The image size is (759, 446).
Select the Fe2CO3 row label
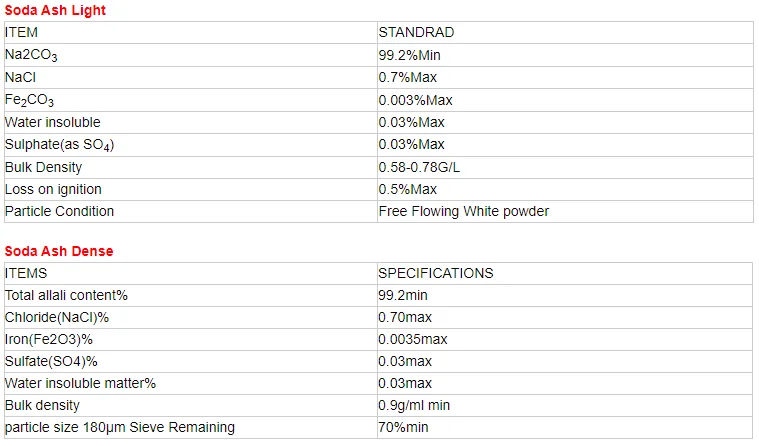click(x=30, y=101)
